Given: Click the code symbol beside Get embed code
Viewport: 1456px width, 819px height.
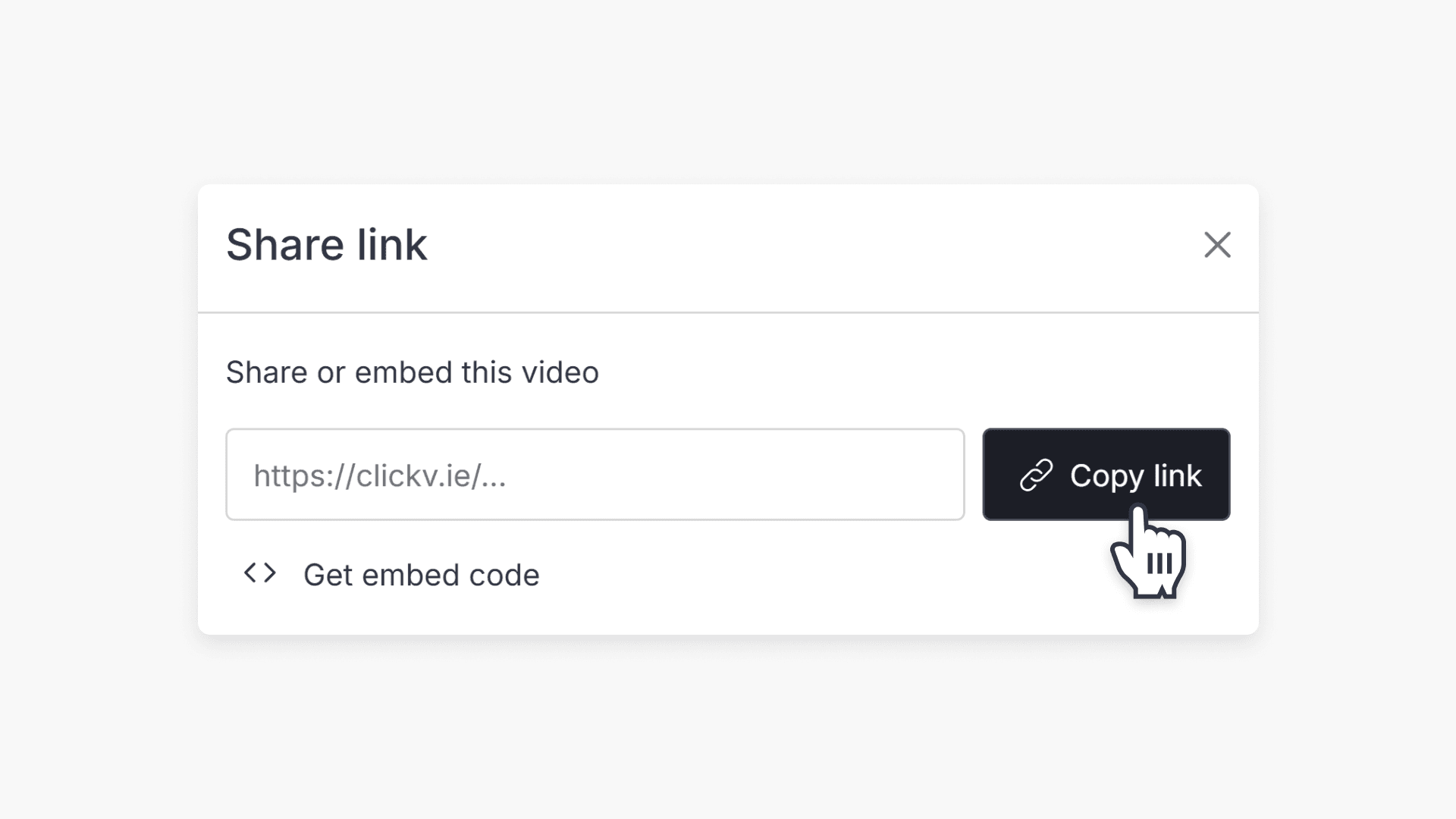Looking at the screenshot, I should pyautogui.click(x=260, y=574).
